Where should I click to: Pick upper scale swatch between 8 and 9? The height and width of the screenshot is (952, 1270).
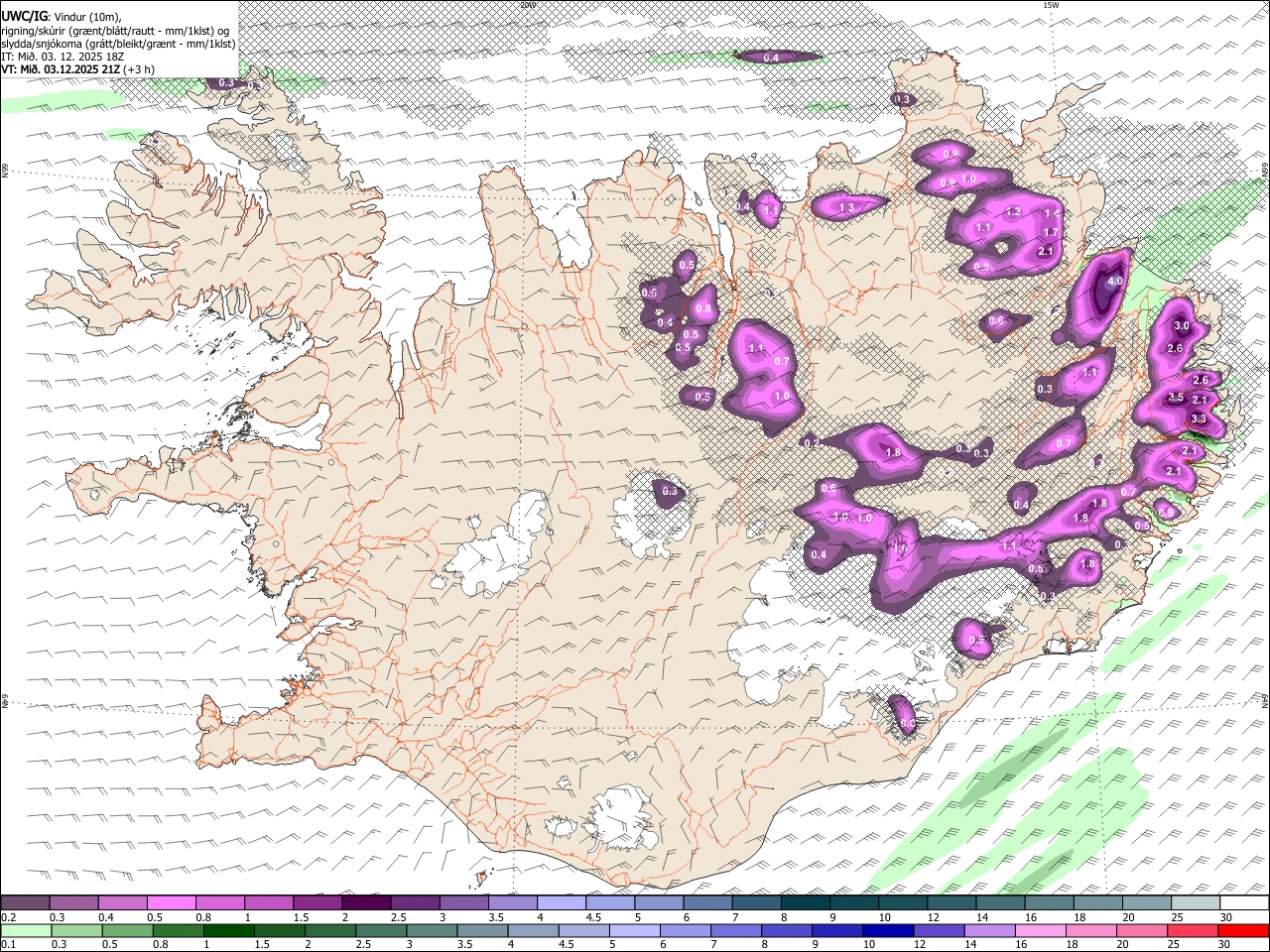pos(805,903)
